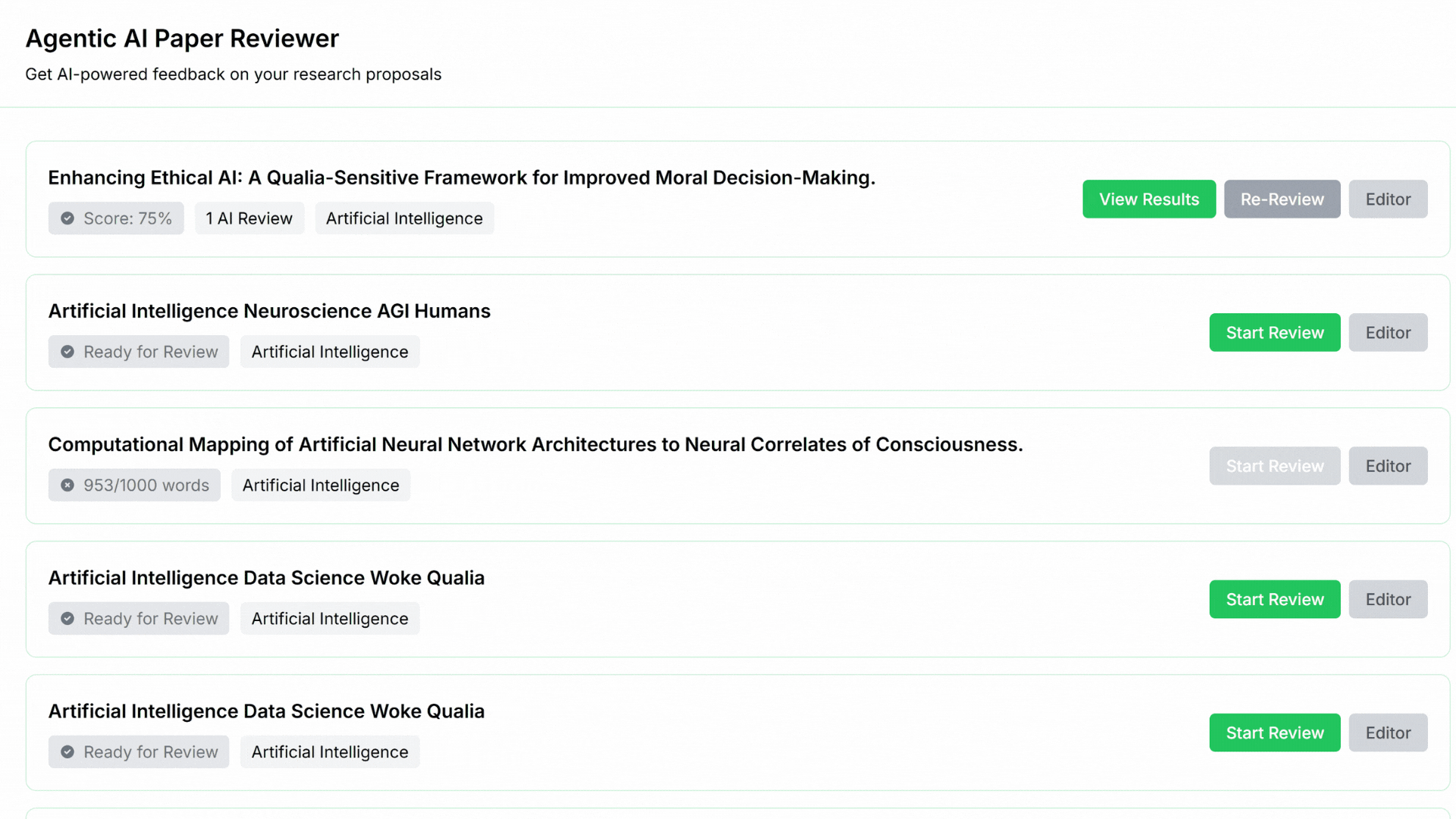Click the View Results button for the Ethical AI paper
Viewport: 1456px width, 819px height.
(x=1148, y=199)
